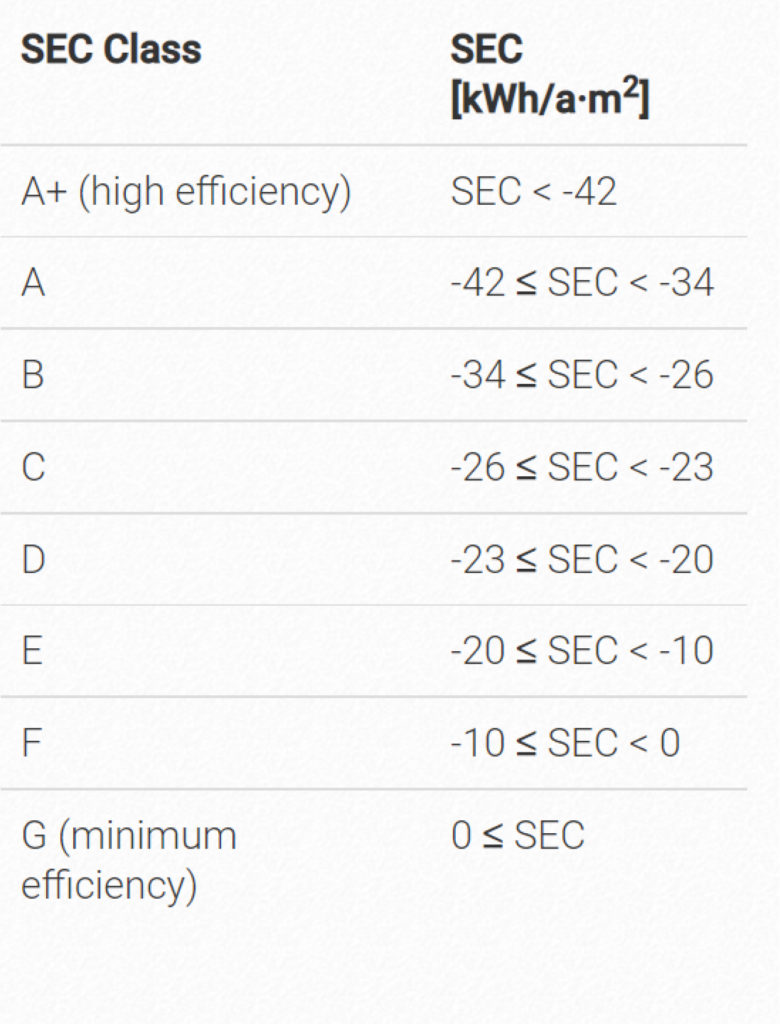
Task: Click the SEC < -42 value cell
Action: pos(533,191)
